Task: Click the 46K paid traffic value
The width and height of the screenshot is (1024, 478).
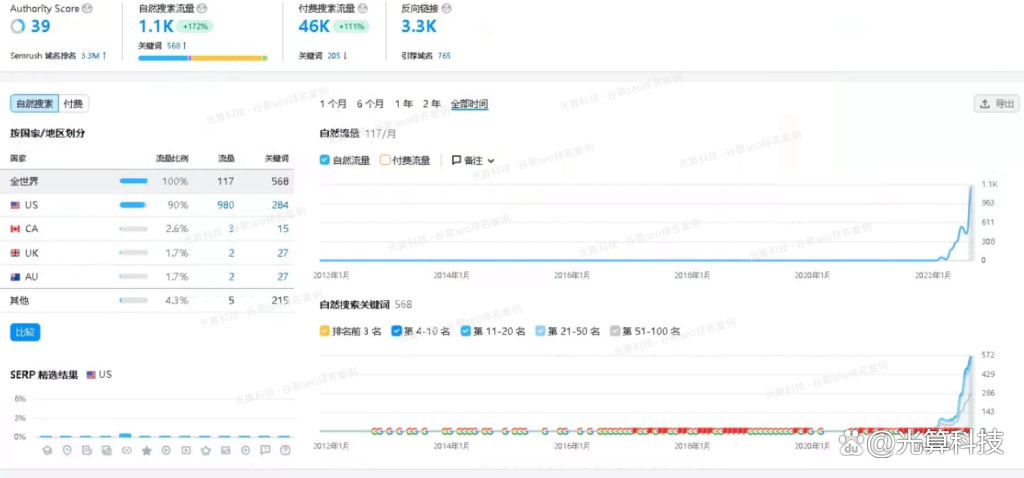Action: click(314, 27)
